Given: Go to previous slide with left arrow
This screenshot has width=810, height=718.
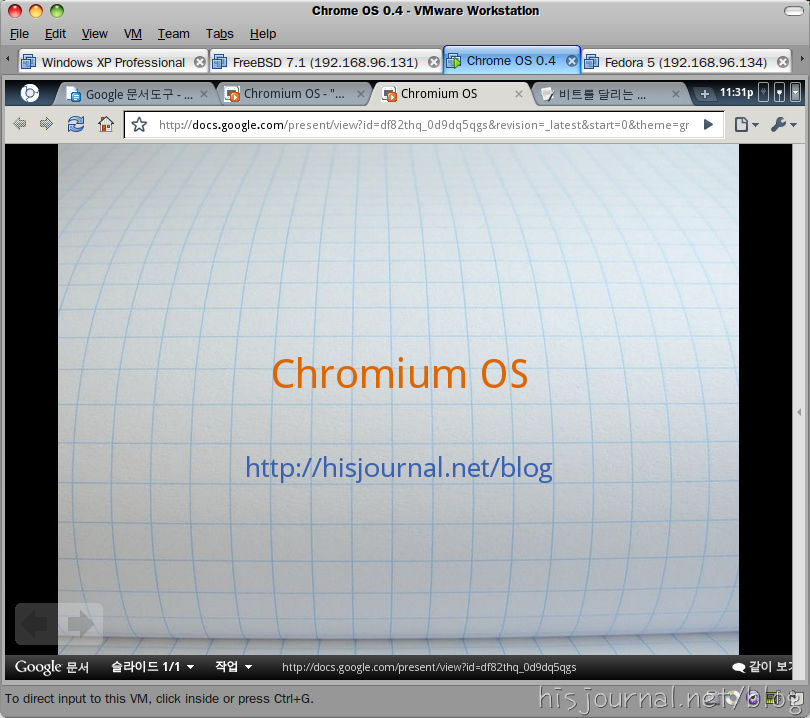Looking at the screenshot, I should point(36,623).
